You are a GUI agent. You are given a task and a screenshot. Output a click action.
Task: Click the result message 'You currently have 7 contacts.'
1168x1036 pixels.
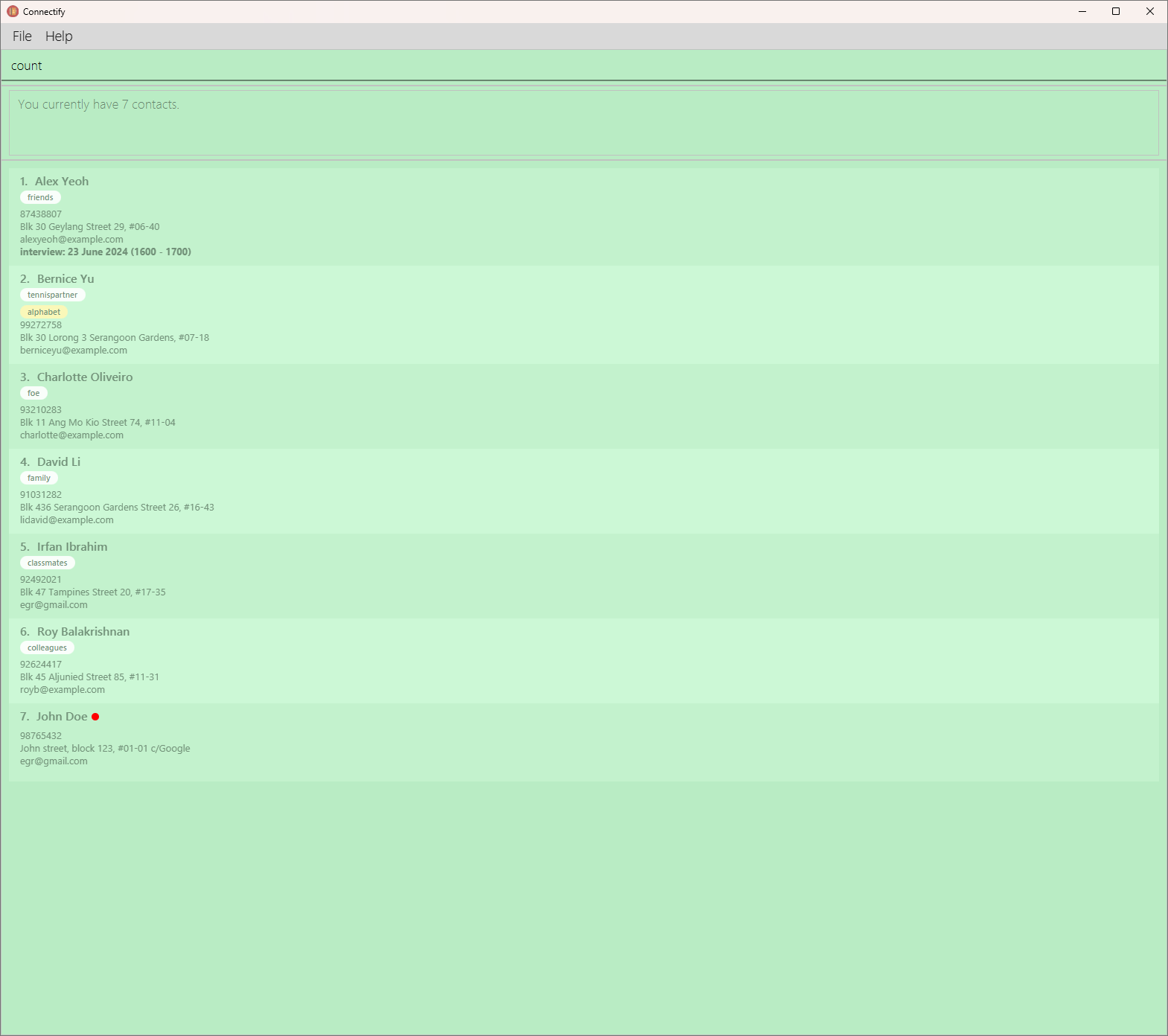click(98, 104)
